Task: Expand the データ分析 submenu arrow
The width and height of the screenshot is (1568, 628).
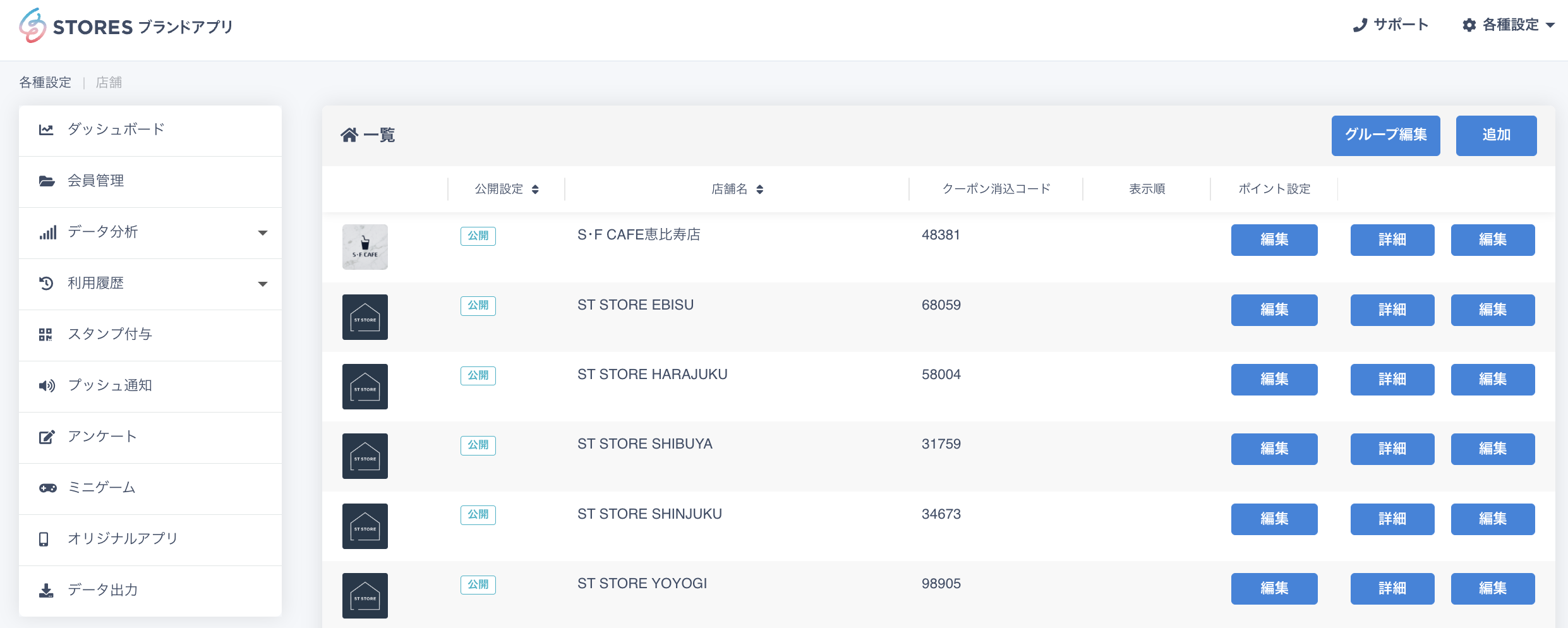Action: (263, 233)
